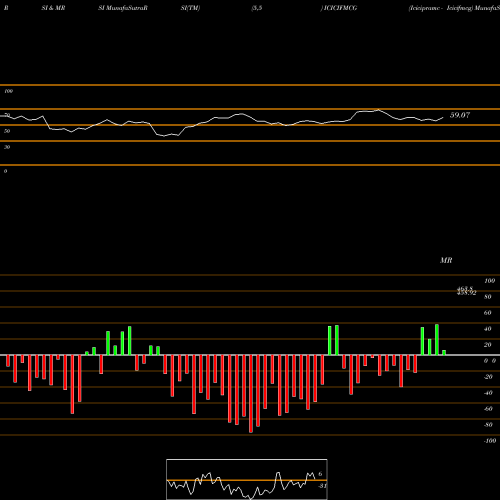The height and width of the screenshot is (500, 500).
Task: Click the -40 label on MR right axis
Action: pos(488,393)
